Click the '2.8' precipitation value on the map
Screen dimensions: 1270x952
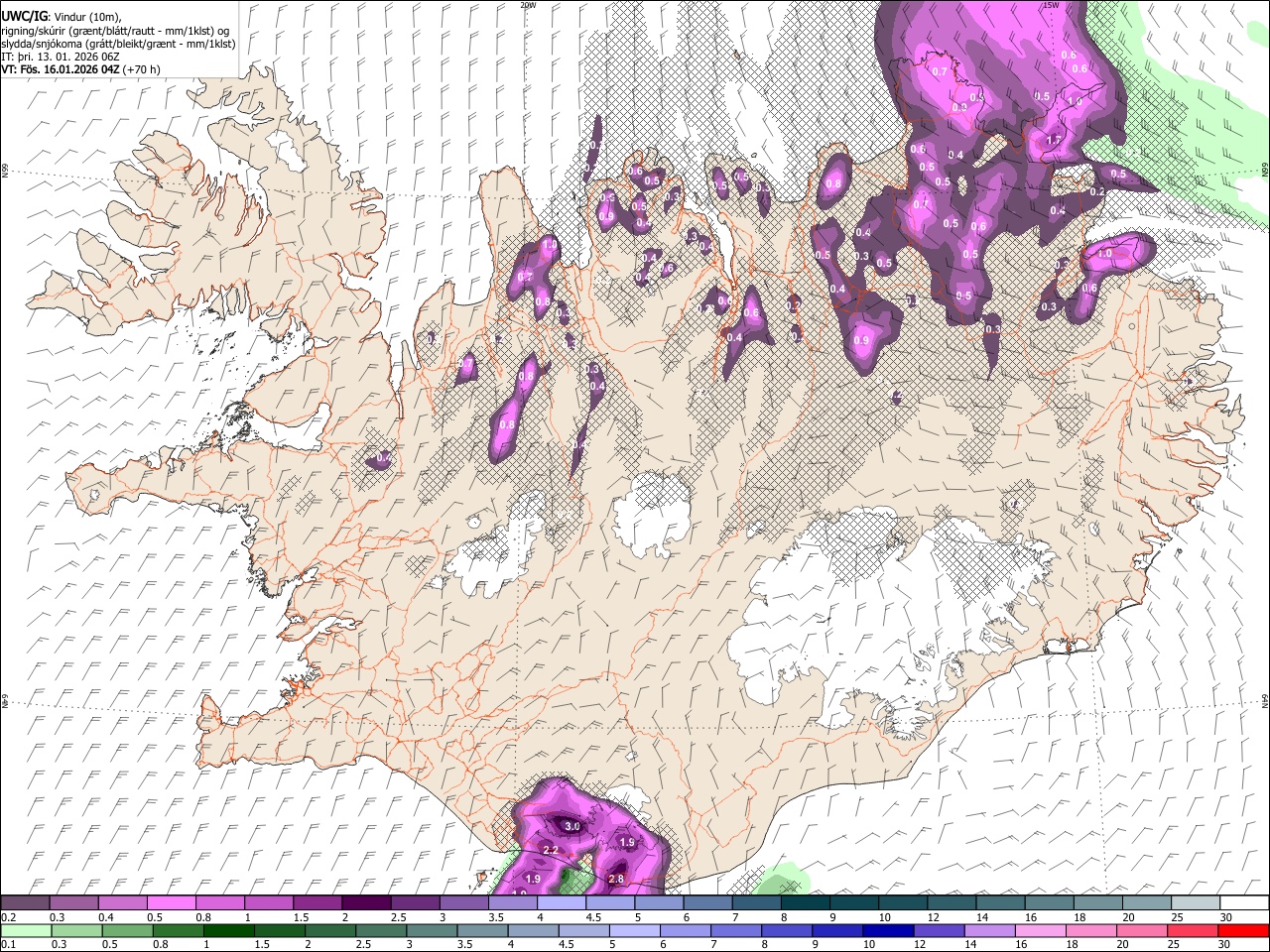(x=615, y=879)
